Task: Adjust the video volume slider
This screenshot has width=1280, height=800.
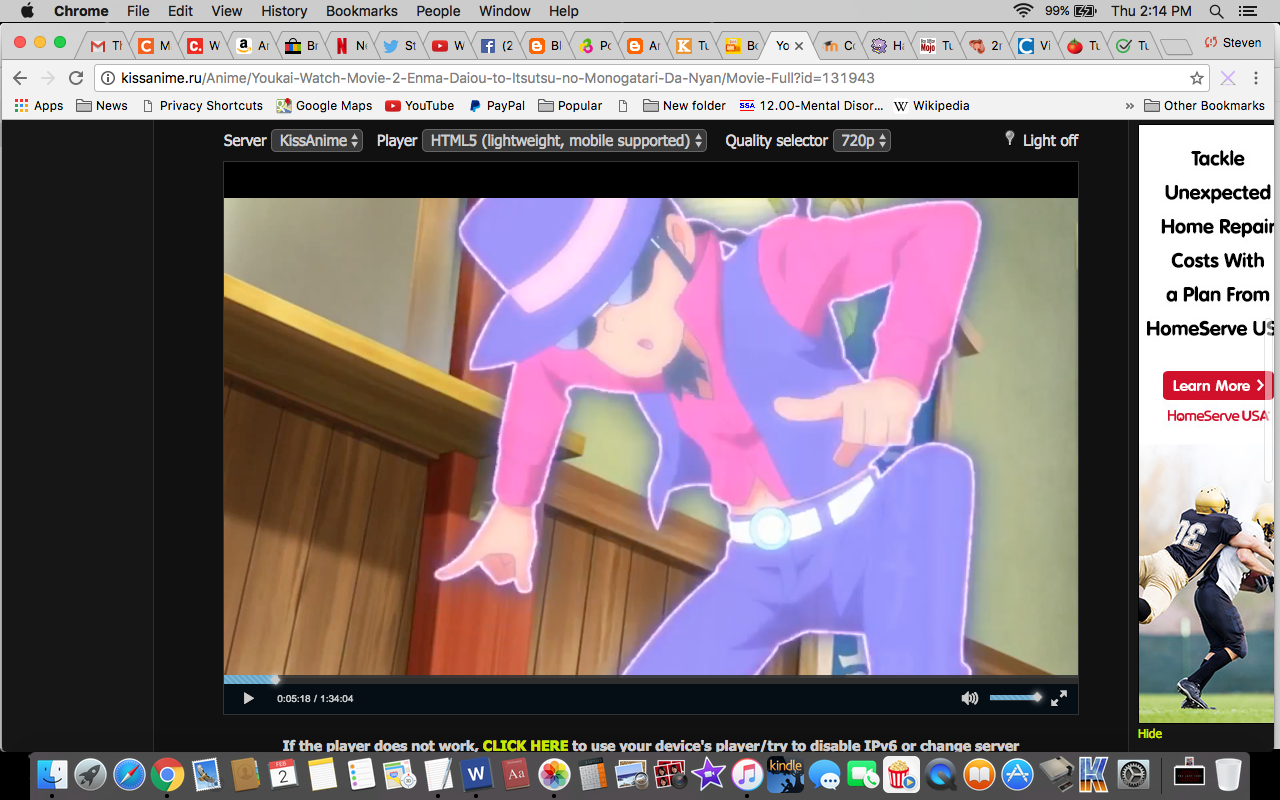Action: 1015,698
